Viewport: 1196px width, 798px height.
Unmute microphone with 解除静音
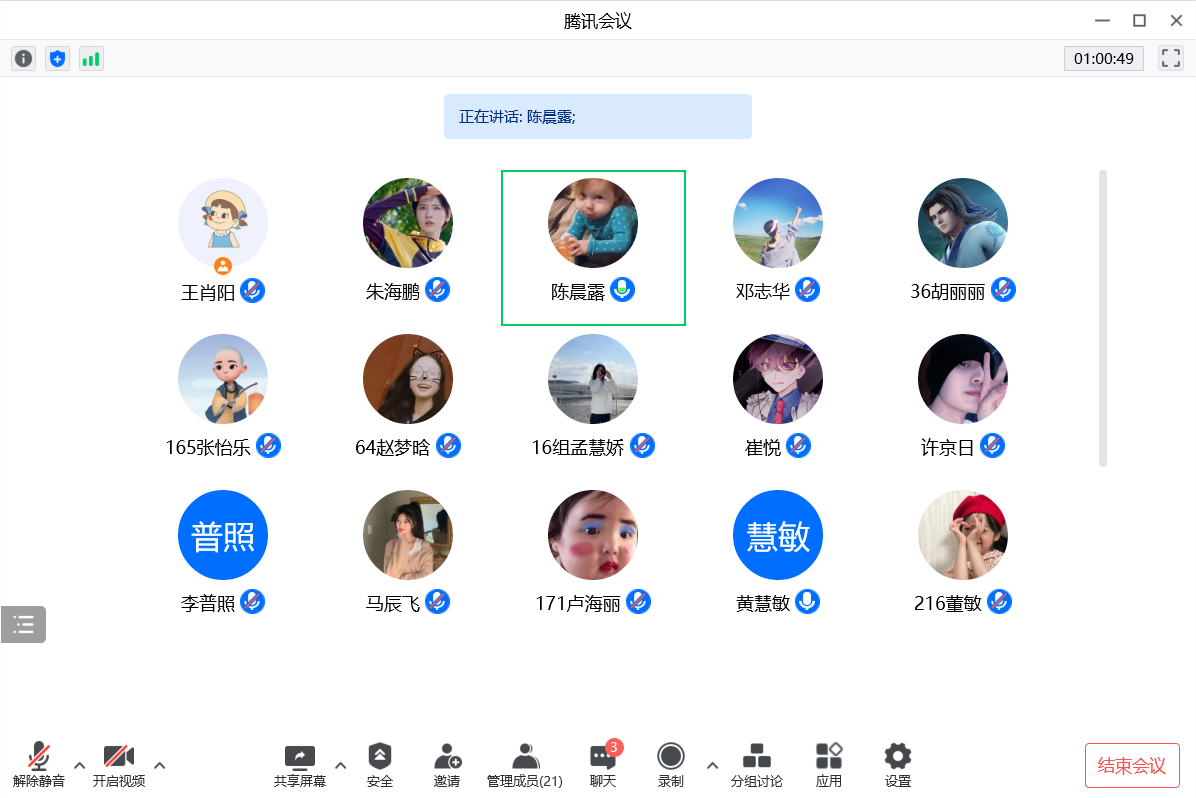pos(39,765)
